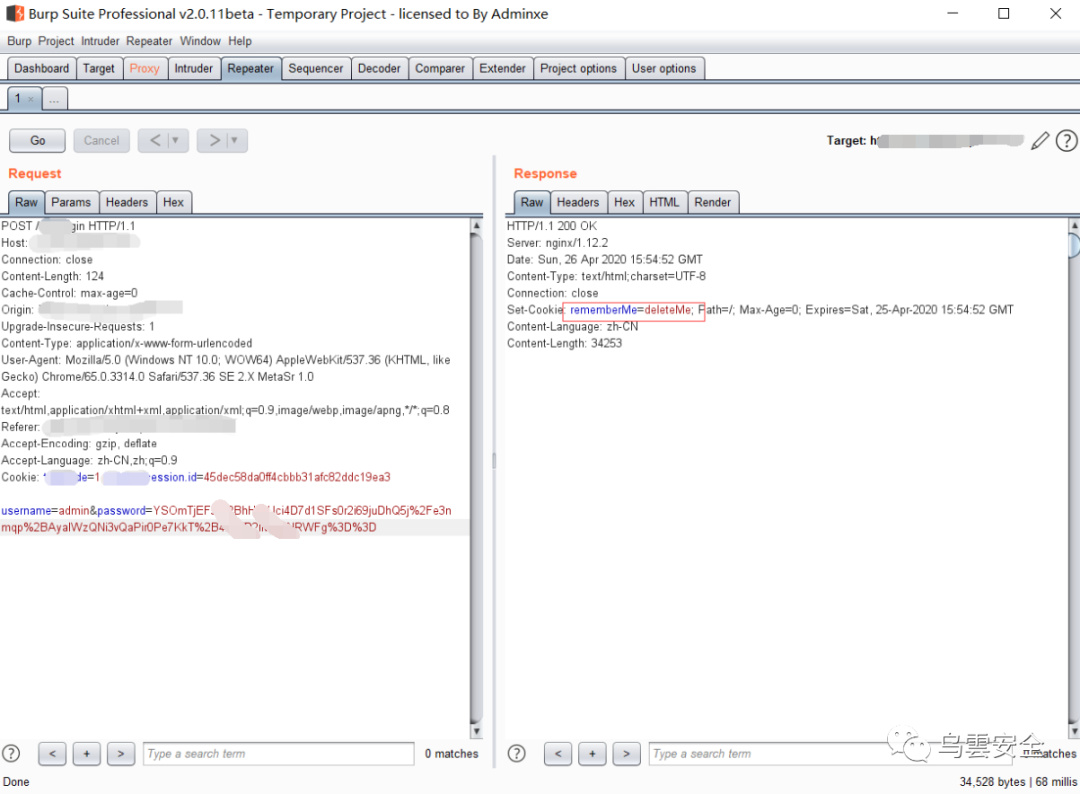Click 'Content-Length: 124' in the request
Image resolution: width=1080 pixels, height=794 pixels.
[x=52, y=276]
